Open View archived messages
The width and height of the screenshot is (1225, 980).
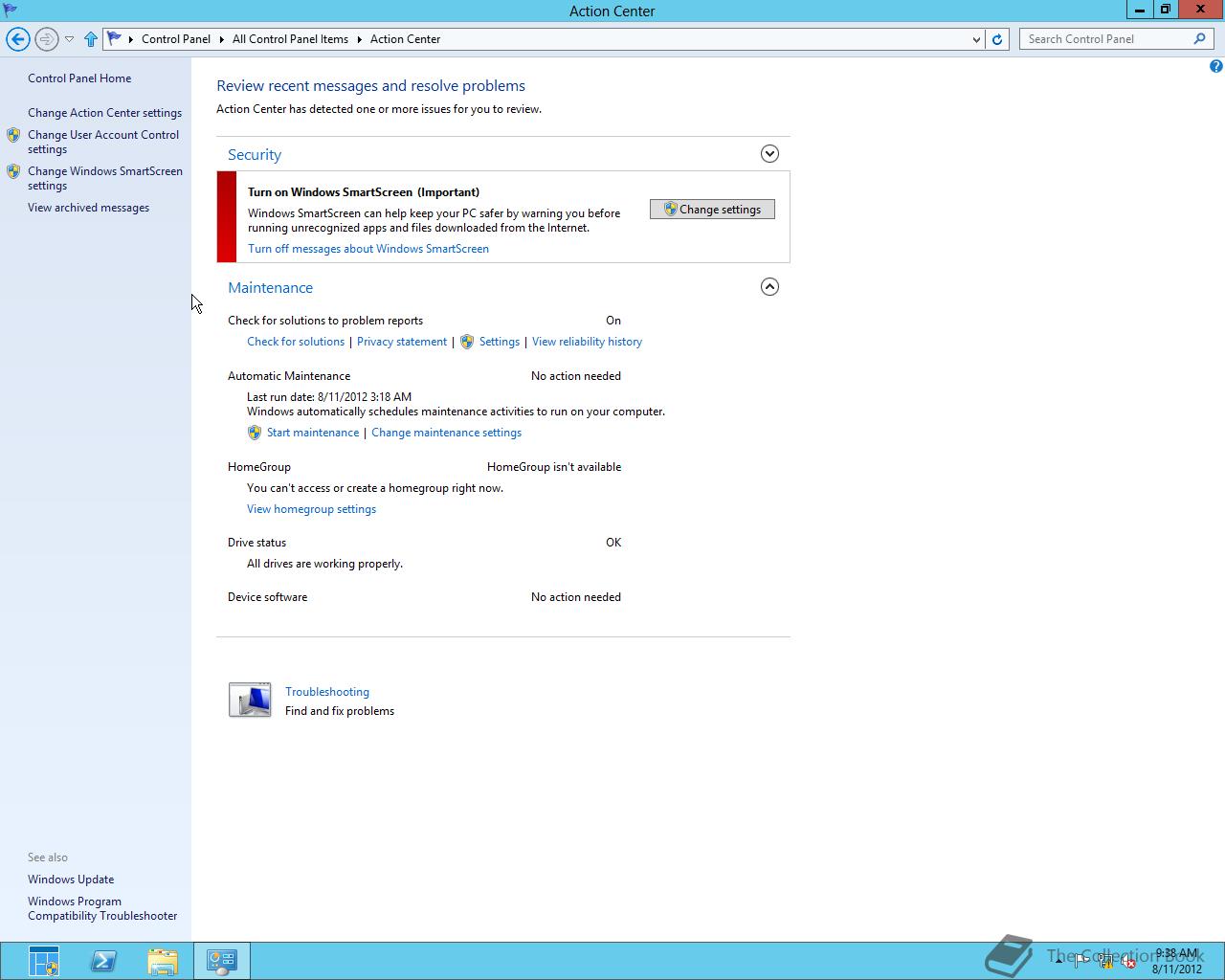(x=88, y=208)
